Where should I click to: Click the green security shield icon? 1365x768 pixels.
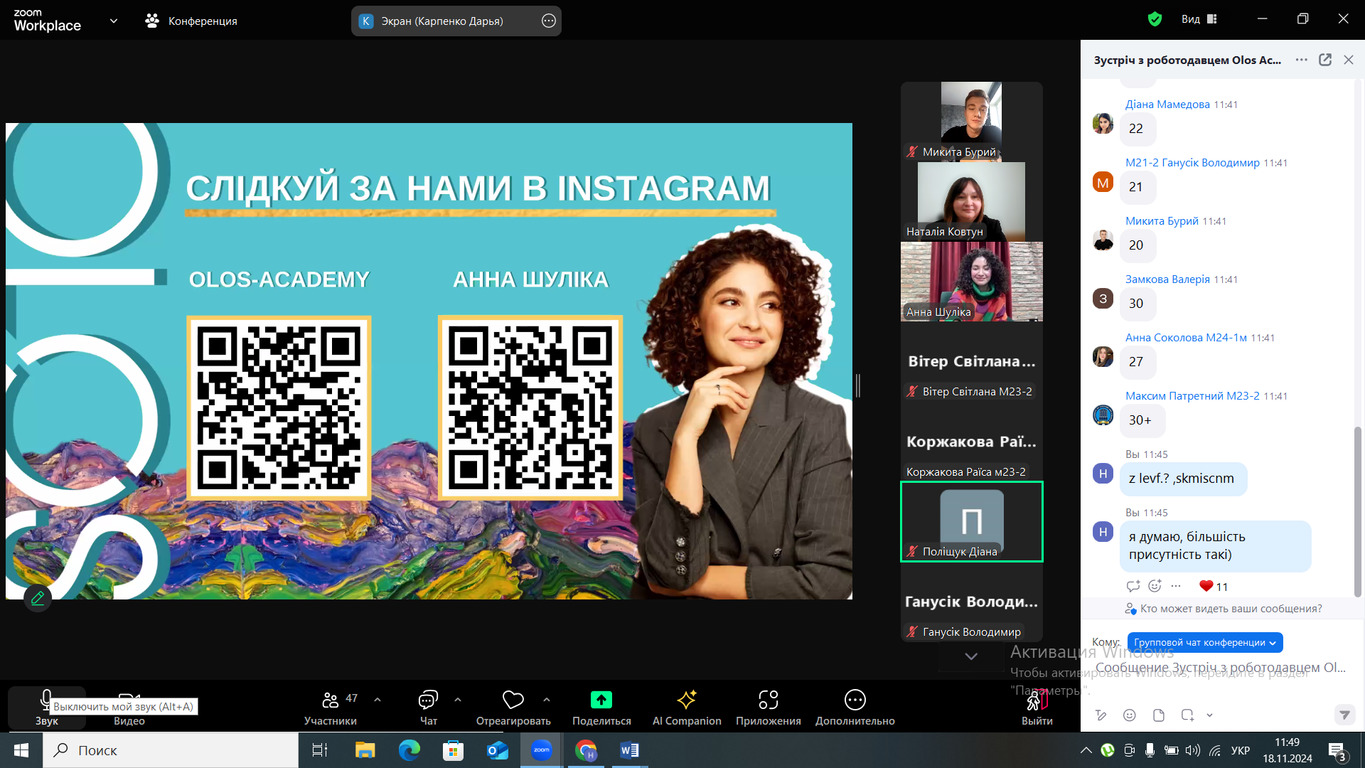[x=1155, y=19]
